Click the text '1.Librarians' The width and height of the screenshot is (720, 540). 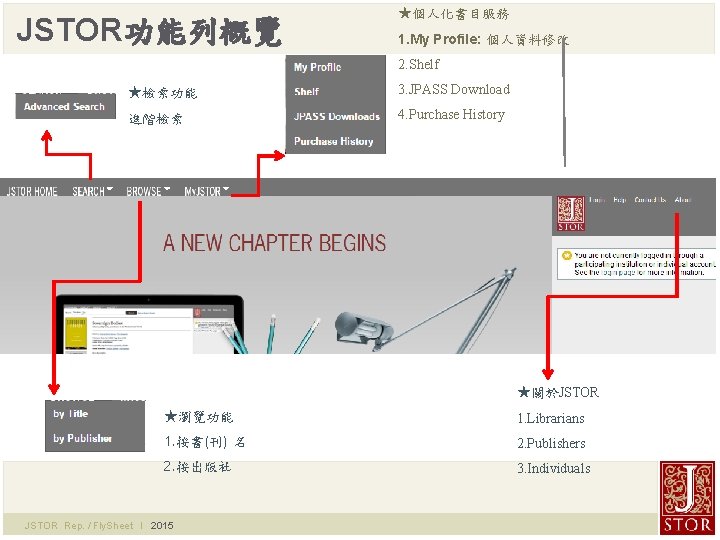(551, 418)
